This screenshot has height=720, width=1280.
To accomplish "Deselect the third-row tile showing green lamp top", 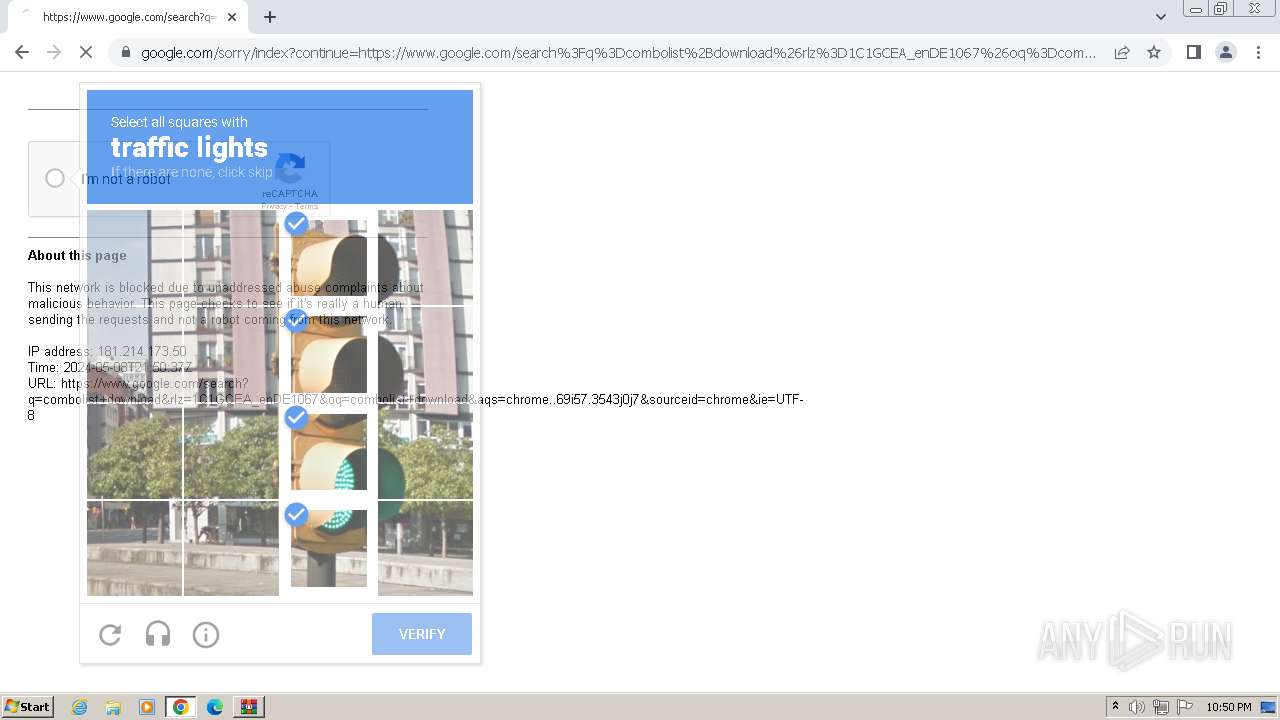I will [329, 452].
